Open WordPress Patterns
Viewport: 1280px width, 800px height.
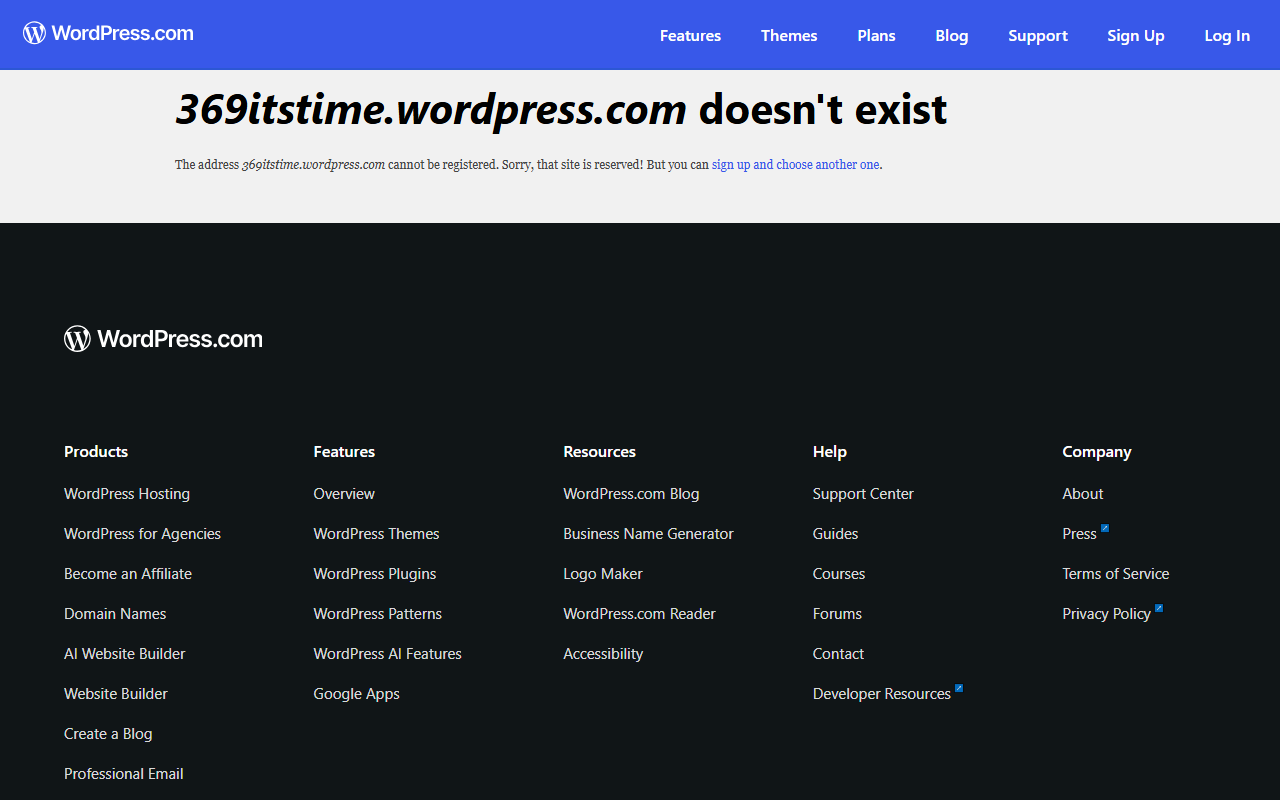tap(377, 614)
